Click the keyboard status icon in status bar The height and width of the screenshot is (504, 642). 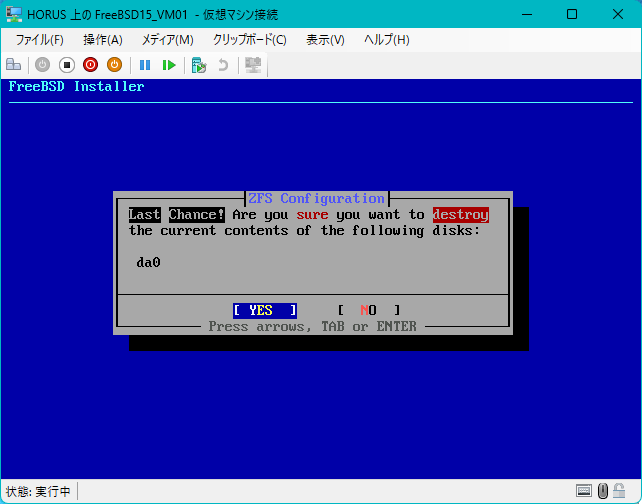click(583, 490)
